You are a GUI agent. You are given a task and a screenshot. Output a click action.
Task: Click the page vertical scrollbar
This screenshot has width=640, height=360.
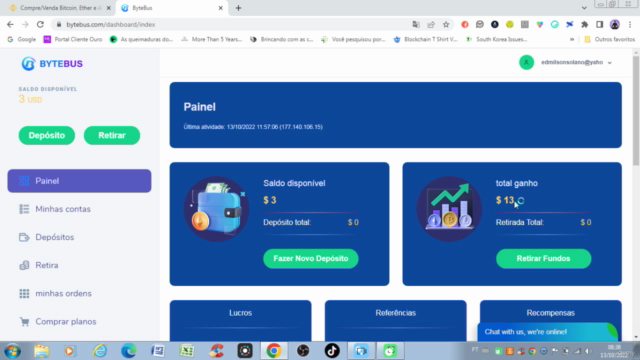636,111
